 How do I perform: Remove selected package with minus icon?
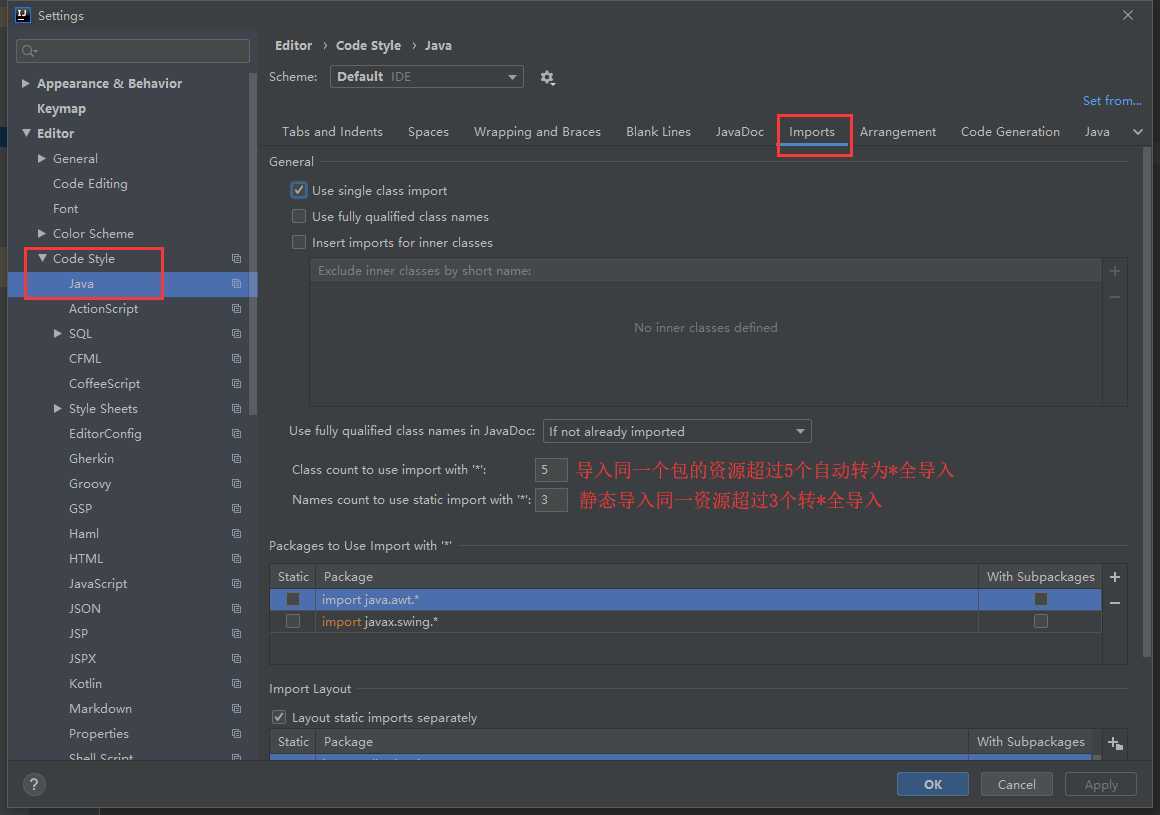coord(1115,603)
